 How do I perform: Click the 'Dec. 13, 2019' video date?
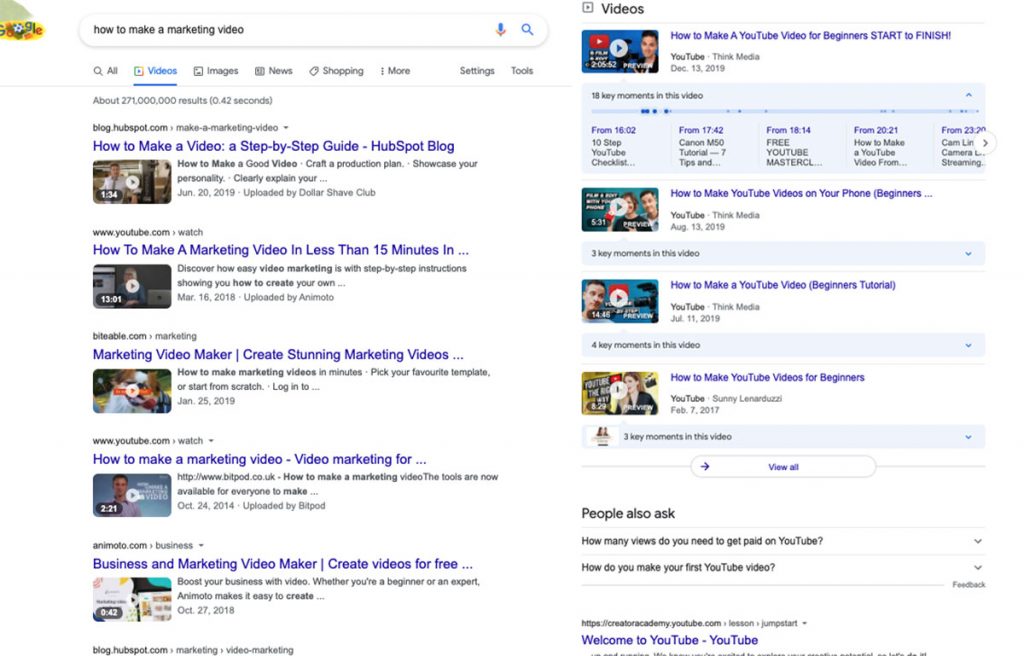(697, 68)
